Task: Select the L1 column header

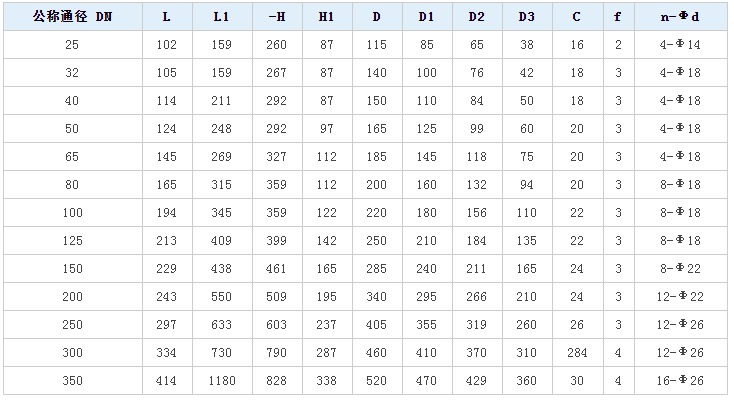Action: click(x=222, y=17)
